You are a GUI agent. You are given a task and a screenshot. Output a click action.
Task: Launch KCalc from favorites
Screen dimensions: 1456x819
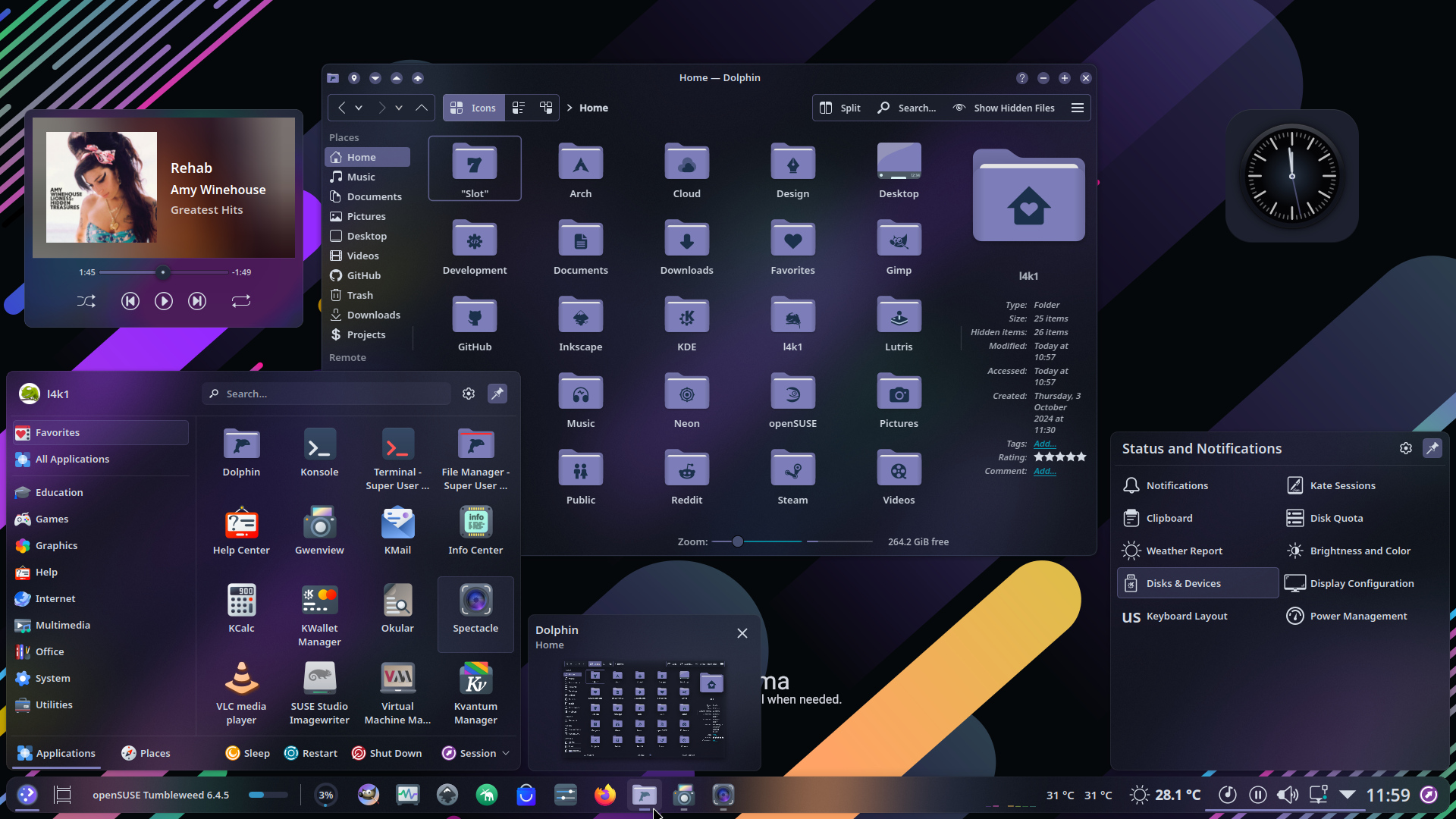coord(241,609)
